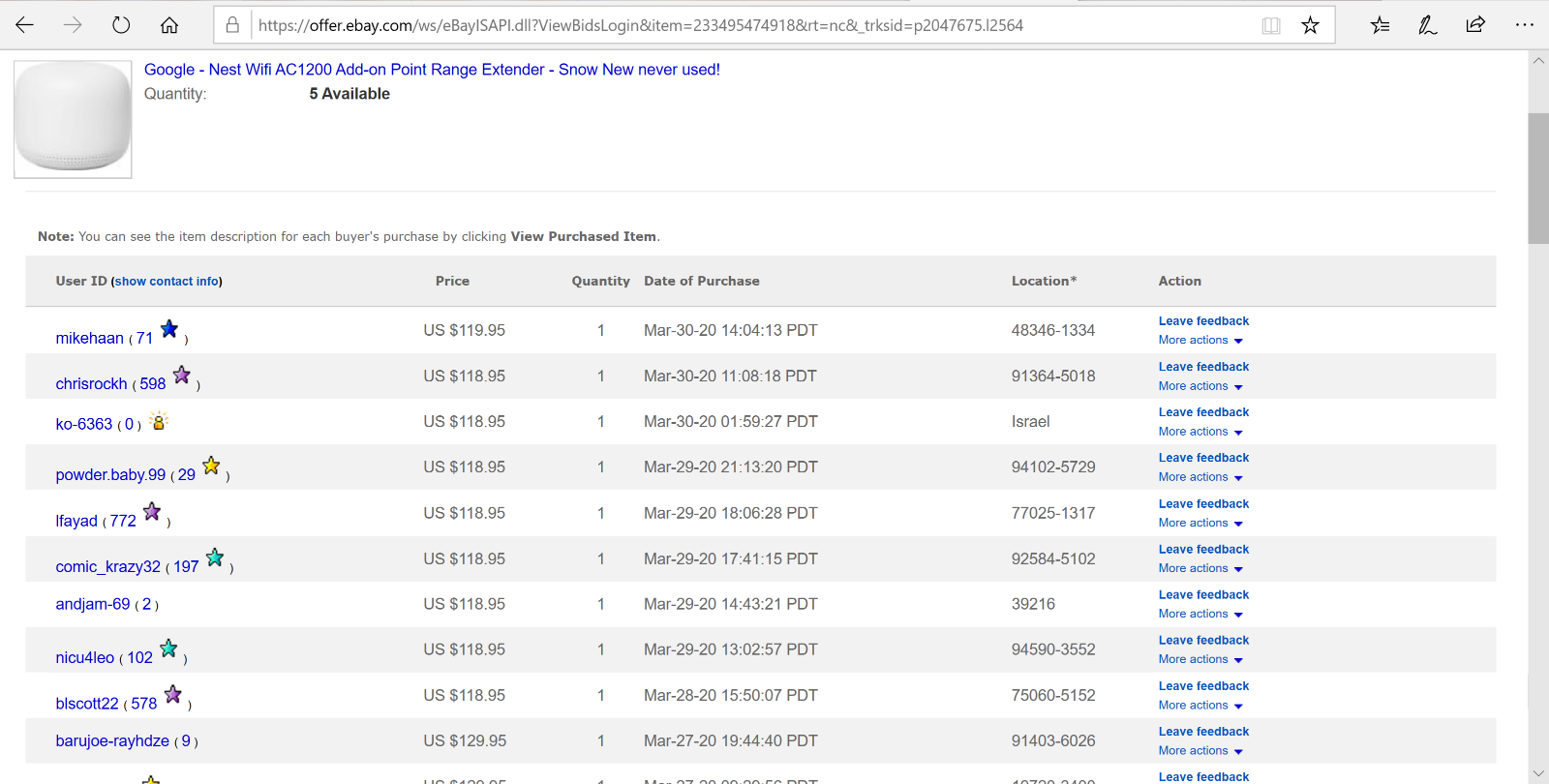Add page to favorites with star icon
This screenshot has width=1549, height=784.
(1310, 25)
